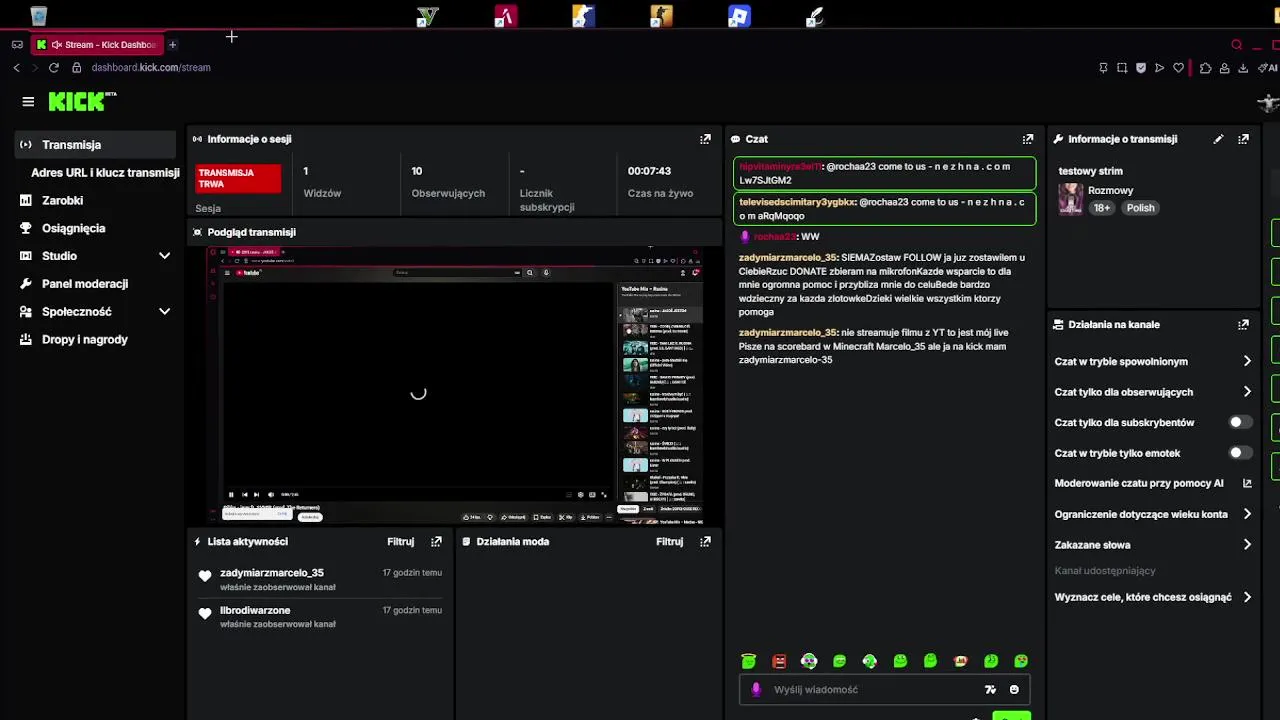Open the browser extensions puzzle icon
The width and height of the screenshot is (1280, 720).
[1205, 68]
